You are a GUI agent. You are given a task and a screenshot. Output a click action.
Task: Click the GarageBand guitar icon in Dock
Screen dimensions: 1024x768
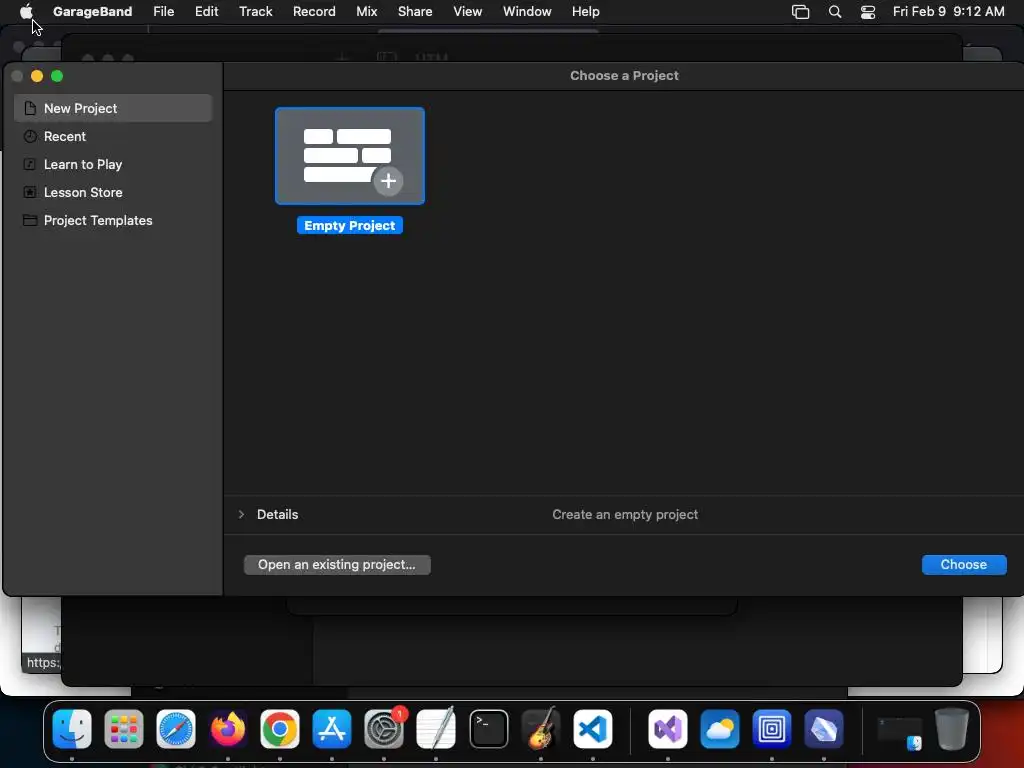click(541, 729)
